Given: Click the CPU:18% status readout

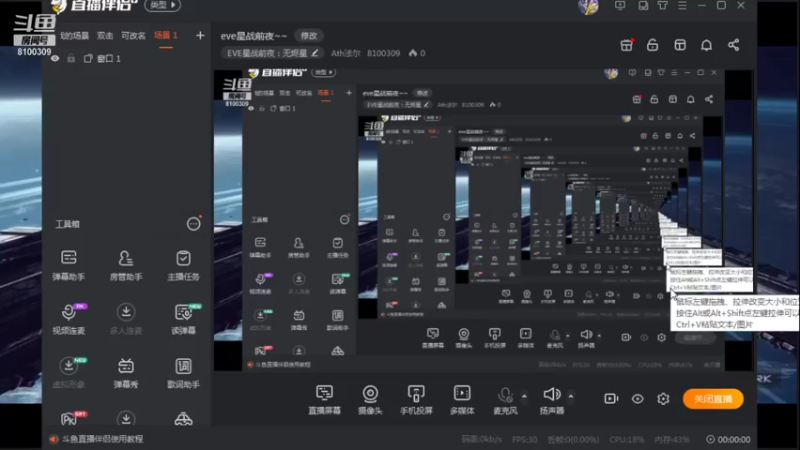Looking at the screenshot, I should point(627,439).
